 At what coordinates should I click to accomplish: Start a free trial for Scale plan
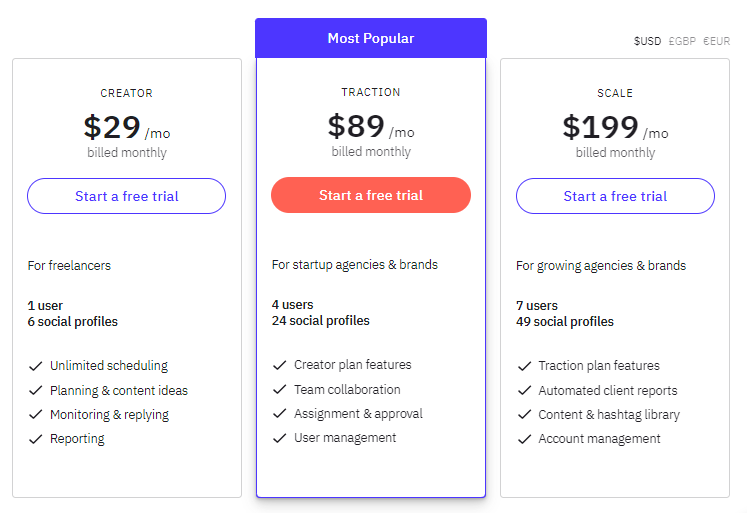[616, 196]
